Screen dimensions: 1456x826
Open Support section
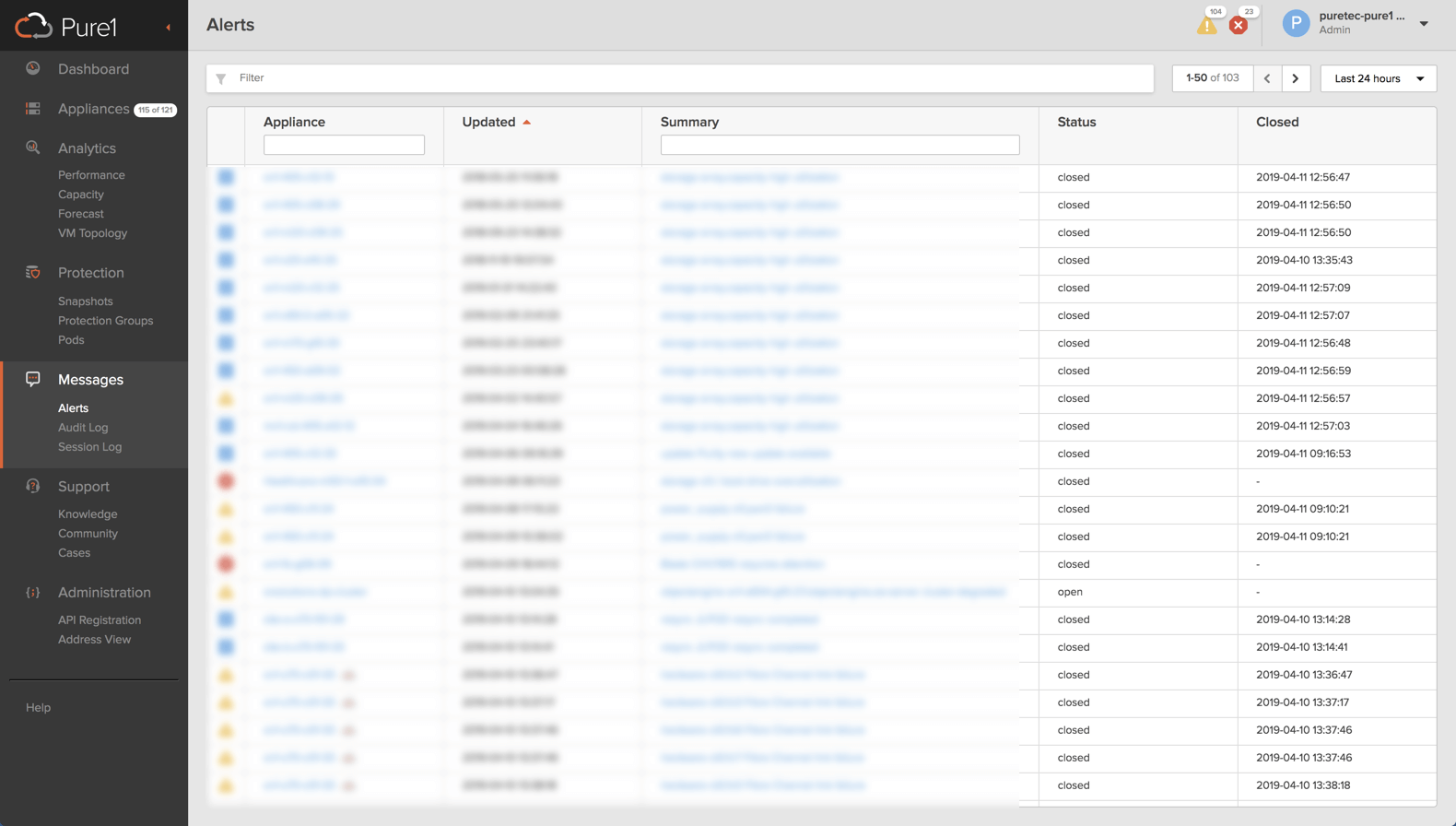pos(83,487)
